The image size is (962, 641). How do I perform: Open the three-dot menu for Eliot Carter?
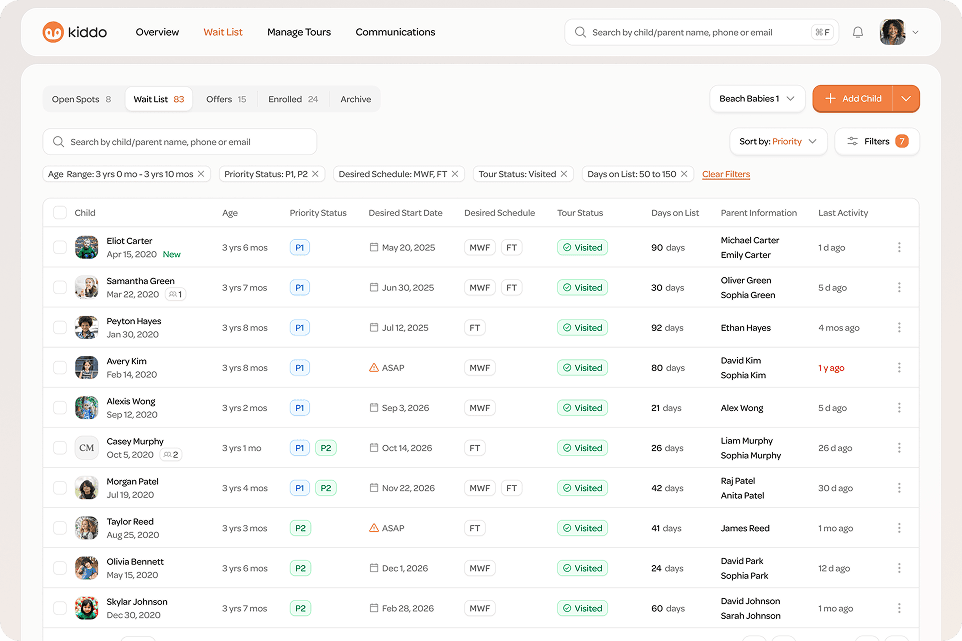pos(899,247)
